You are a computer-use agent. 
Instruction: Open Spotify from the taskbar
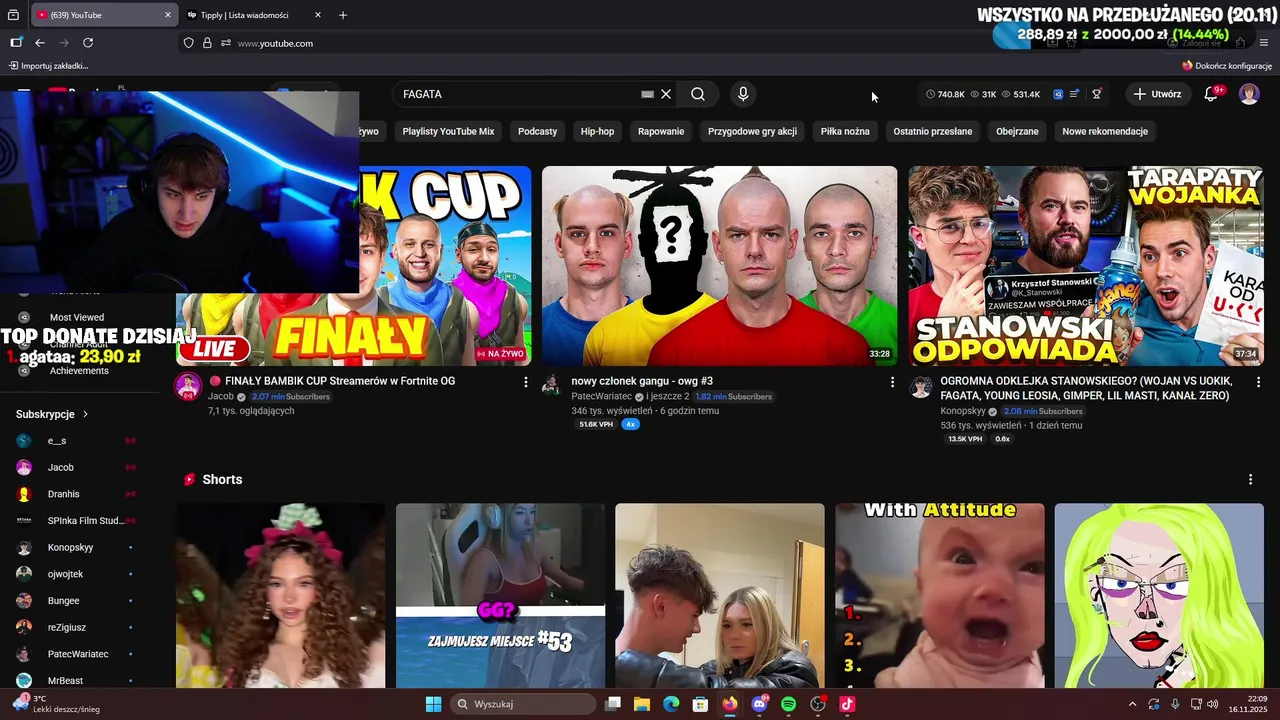tap(788, 704)
